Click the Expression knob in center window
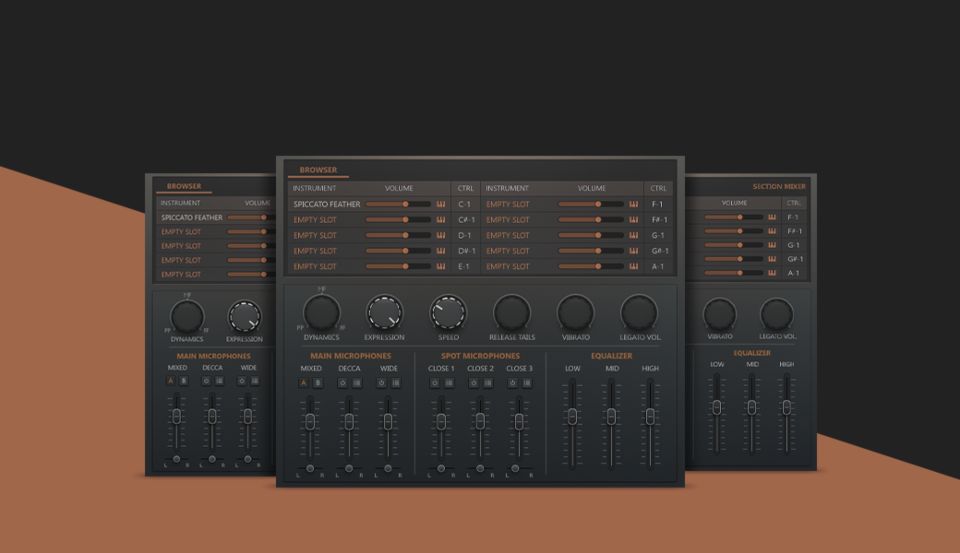This screenshot has width=960, height=553. [x=384, y=313]
